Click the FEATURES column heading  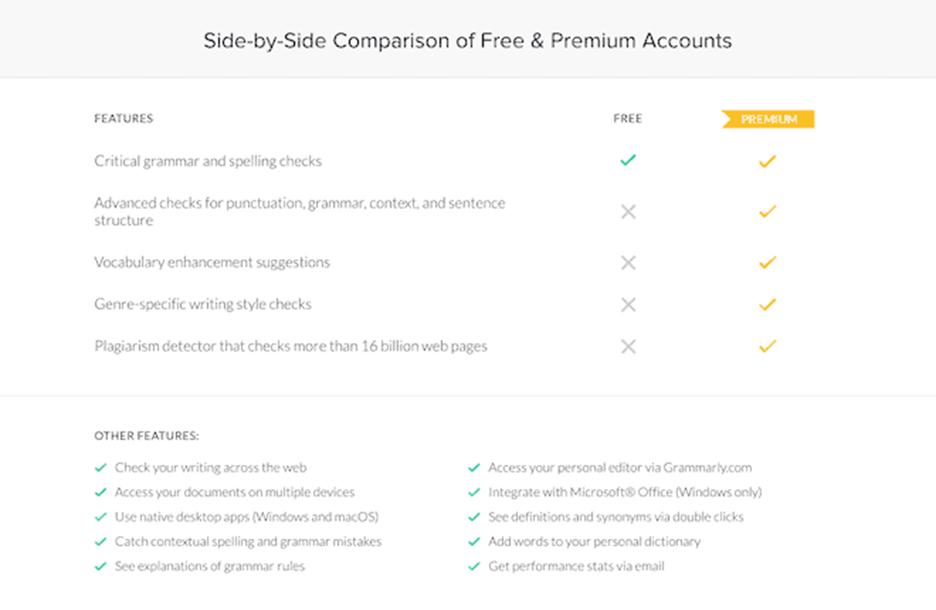pyautogui.click(x=124, y=119)
